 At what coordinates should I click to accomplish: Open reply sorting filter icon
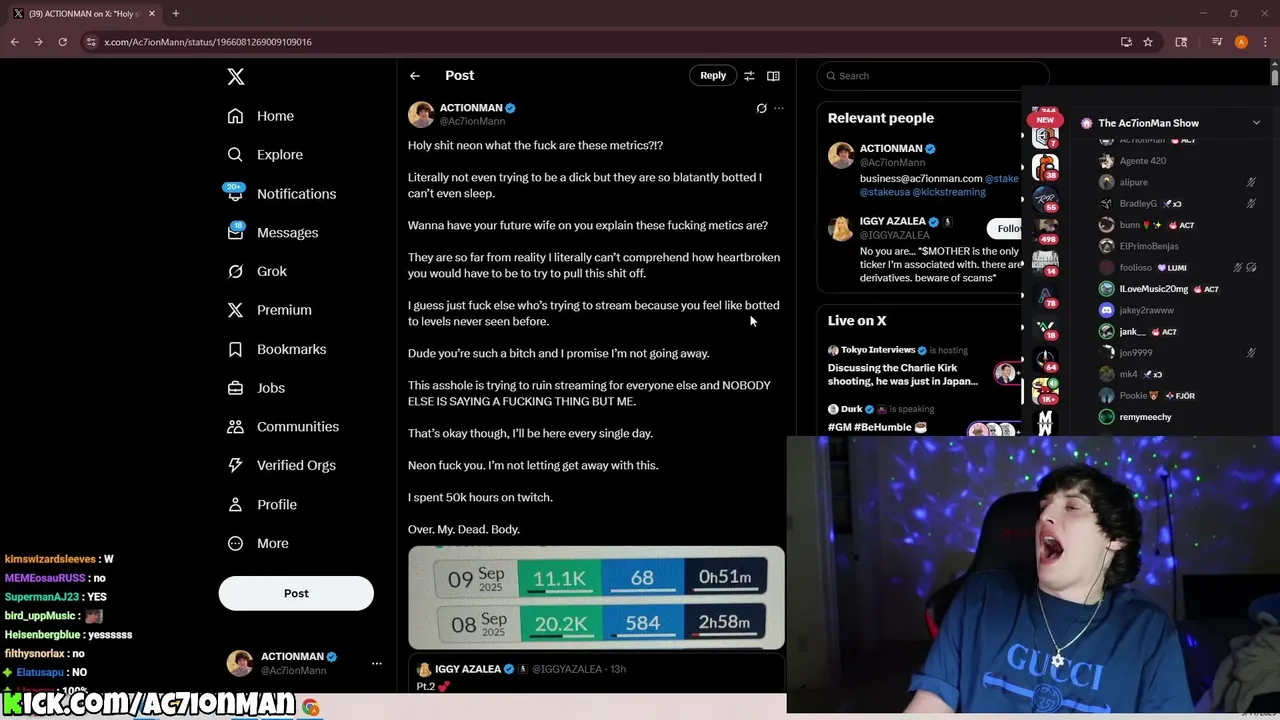[749, 76]
